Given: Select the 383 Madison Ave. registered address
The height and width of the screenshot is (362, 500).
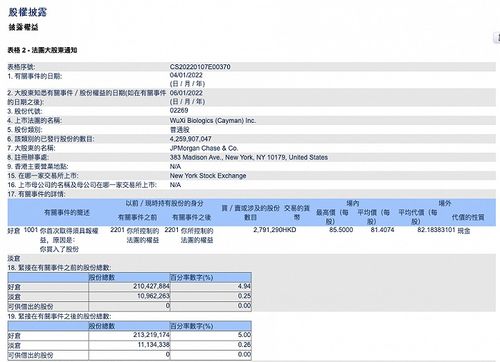Looking at the screenshot, I should [249, 157].
